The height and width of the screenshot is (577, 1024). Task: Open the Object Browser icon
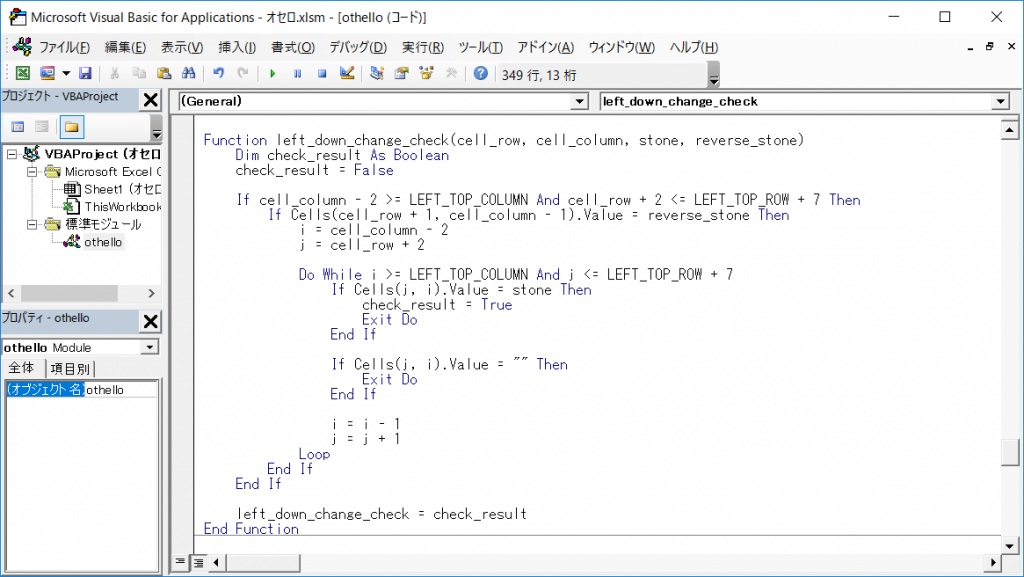(427, 73)
